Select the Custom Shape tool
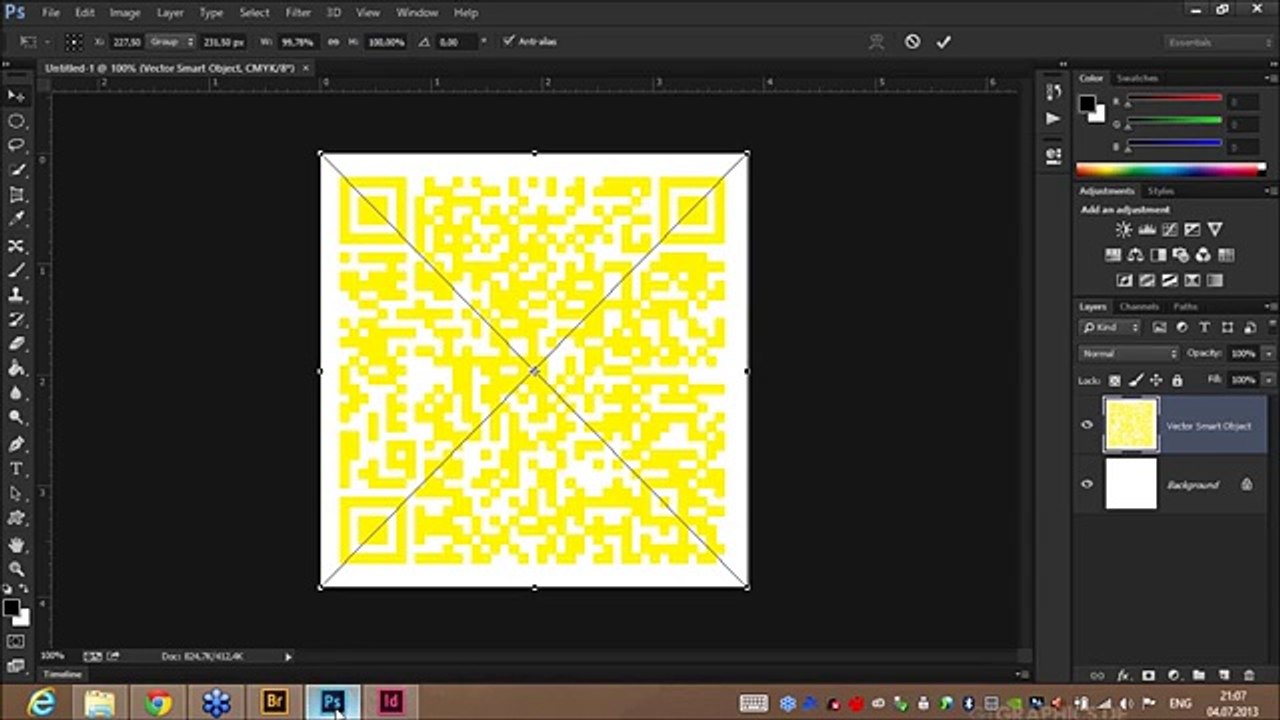Viewport: 1280px width, 720px height. (x=16, y=519)
